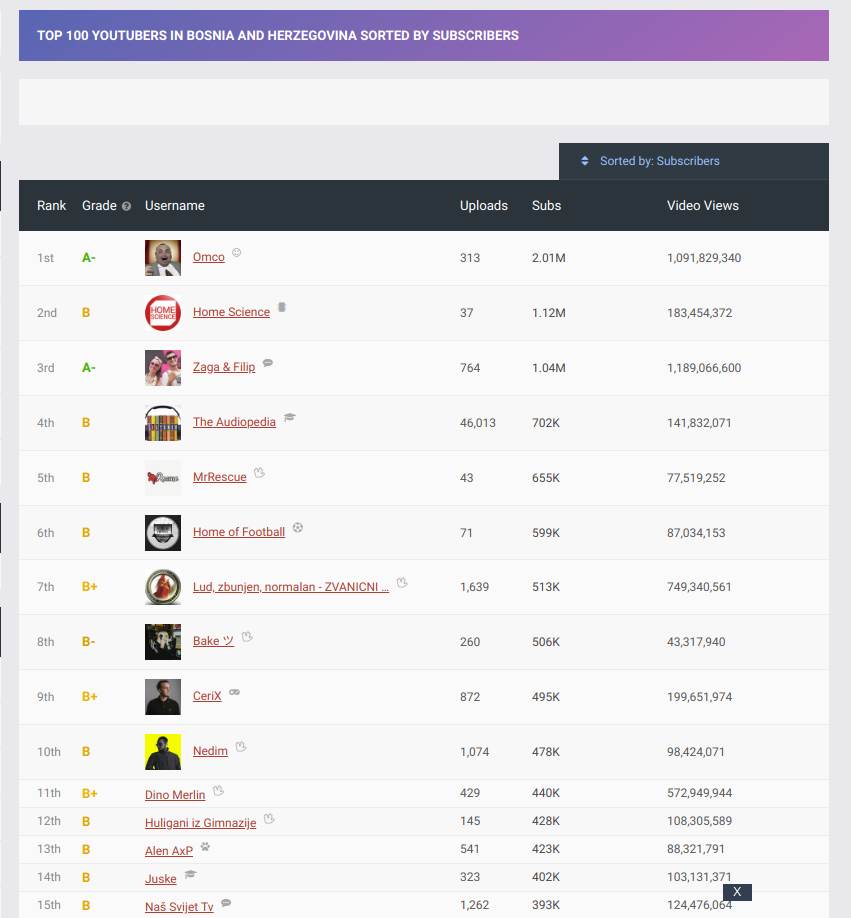Image resolution: width=851 pixels, height=918 pixels.
Task: Click the Video Views column header
Action: point(702,206)
